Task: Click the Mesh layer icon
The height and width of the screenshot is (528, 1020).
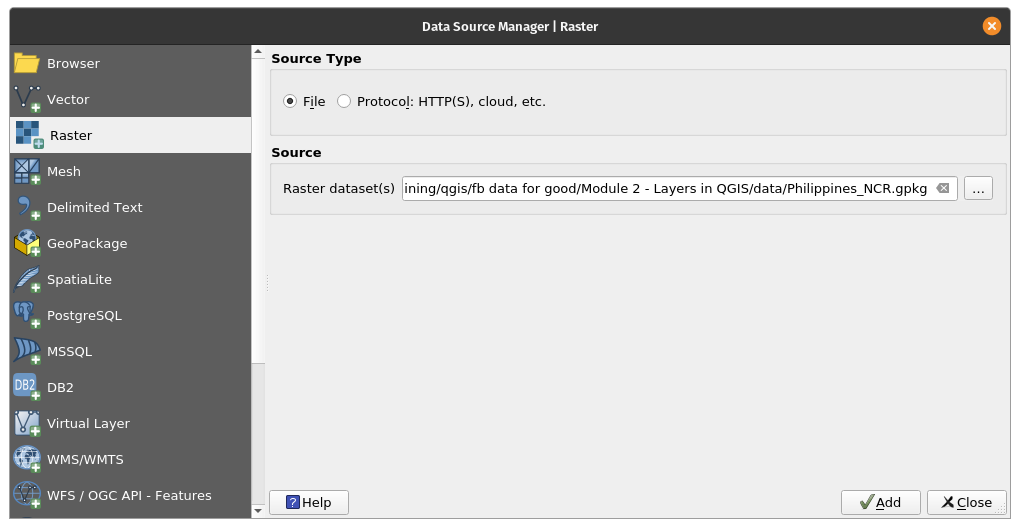Action: (x=27, y=171)
